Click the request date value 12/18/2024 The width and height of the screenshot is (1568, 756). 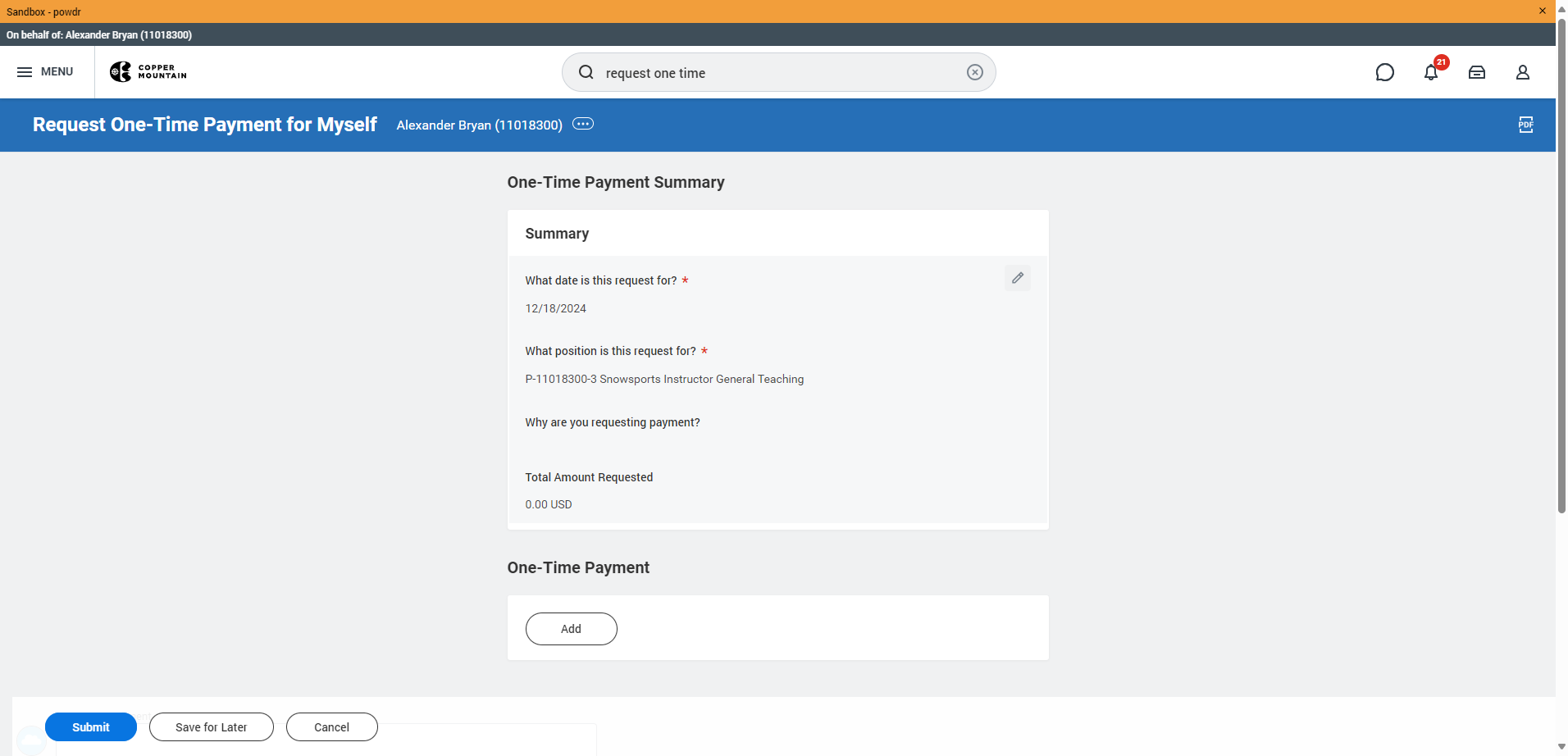(556, 308)
